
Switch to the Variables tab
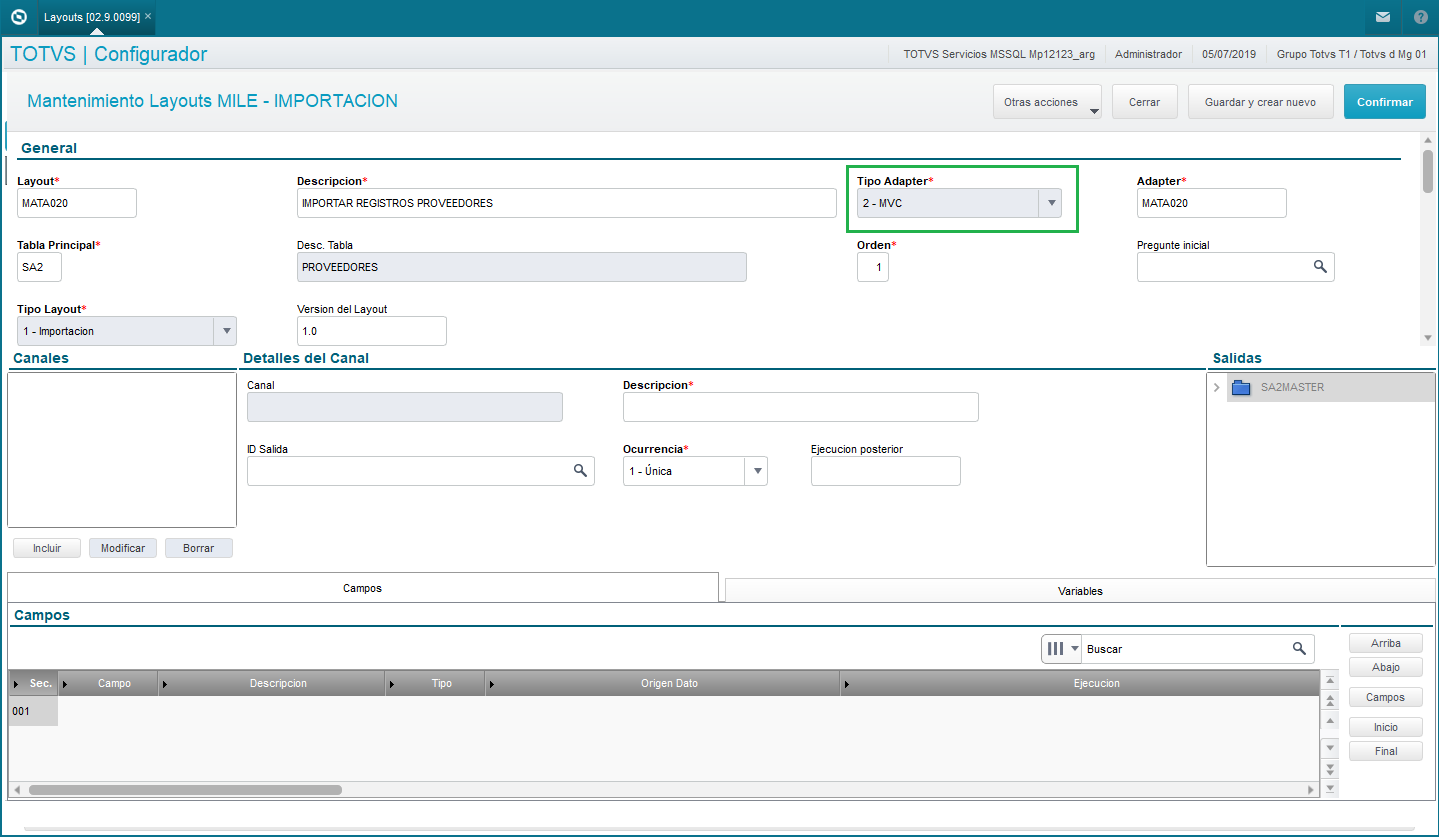[x=1080, y=591]
